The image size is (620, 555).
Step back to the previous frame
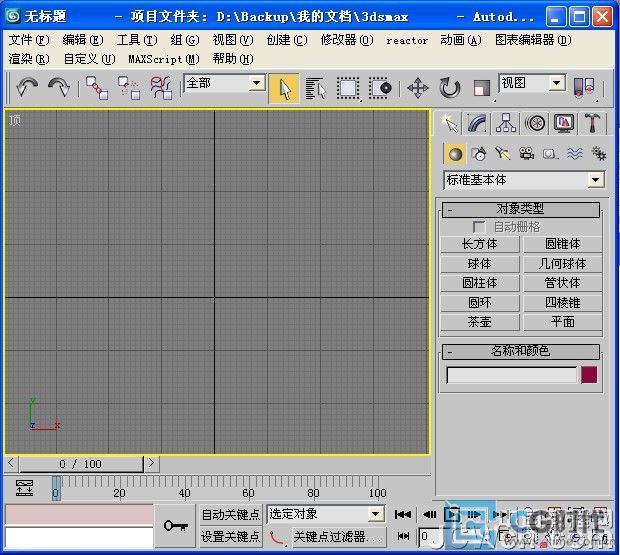[429, 514]
